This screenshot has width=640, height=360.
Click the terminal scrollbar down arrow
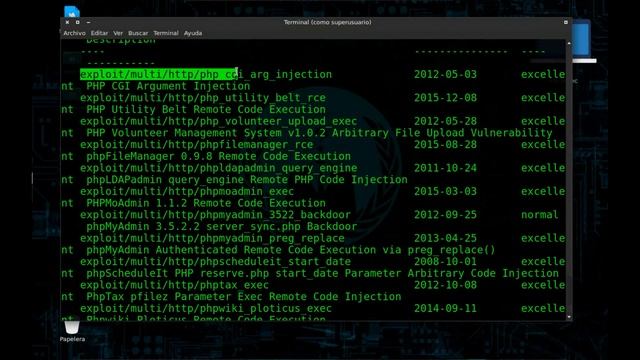point(569,317)
